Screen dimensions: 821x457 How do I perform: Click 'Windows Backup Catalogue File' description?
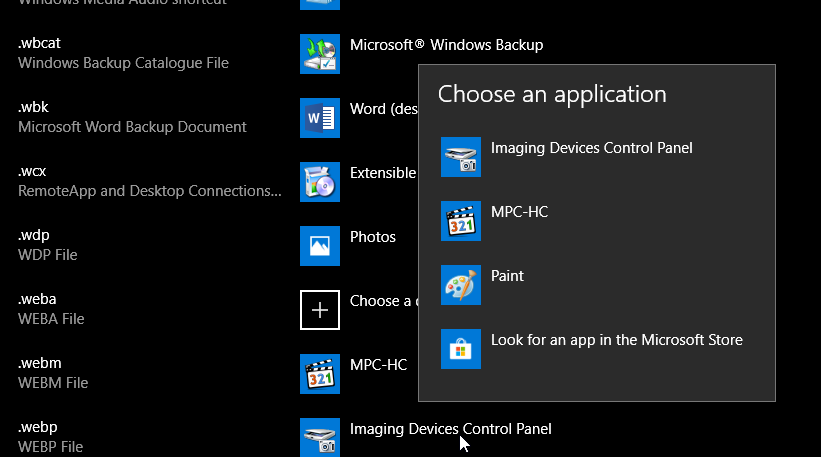[x=124, y=63]
